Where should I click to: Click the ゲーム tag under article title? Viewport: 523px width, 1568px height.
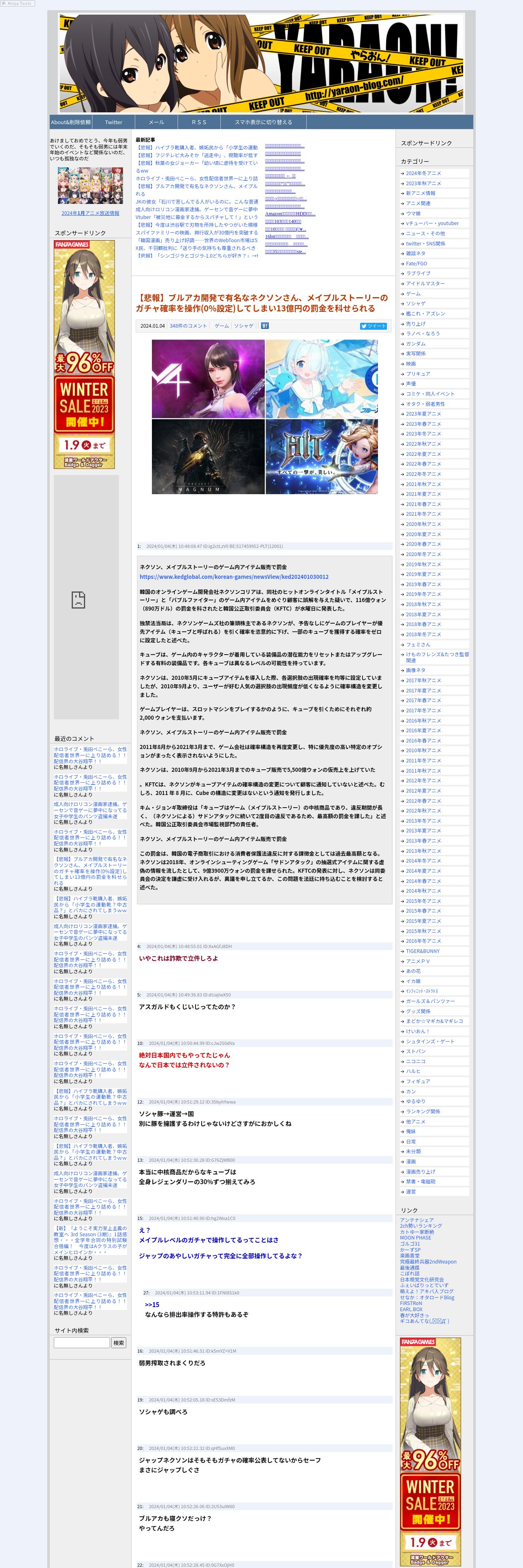[x=222, y=326]
